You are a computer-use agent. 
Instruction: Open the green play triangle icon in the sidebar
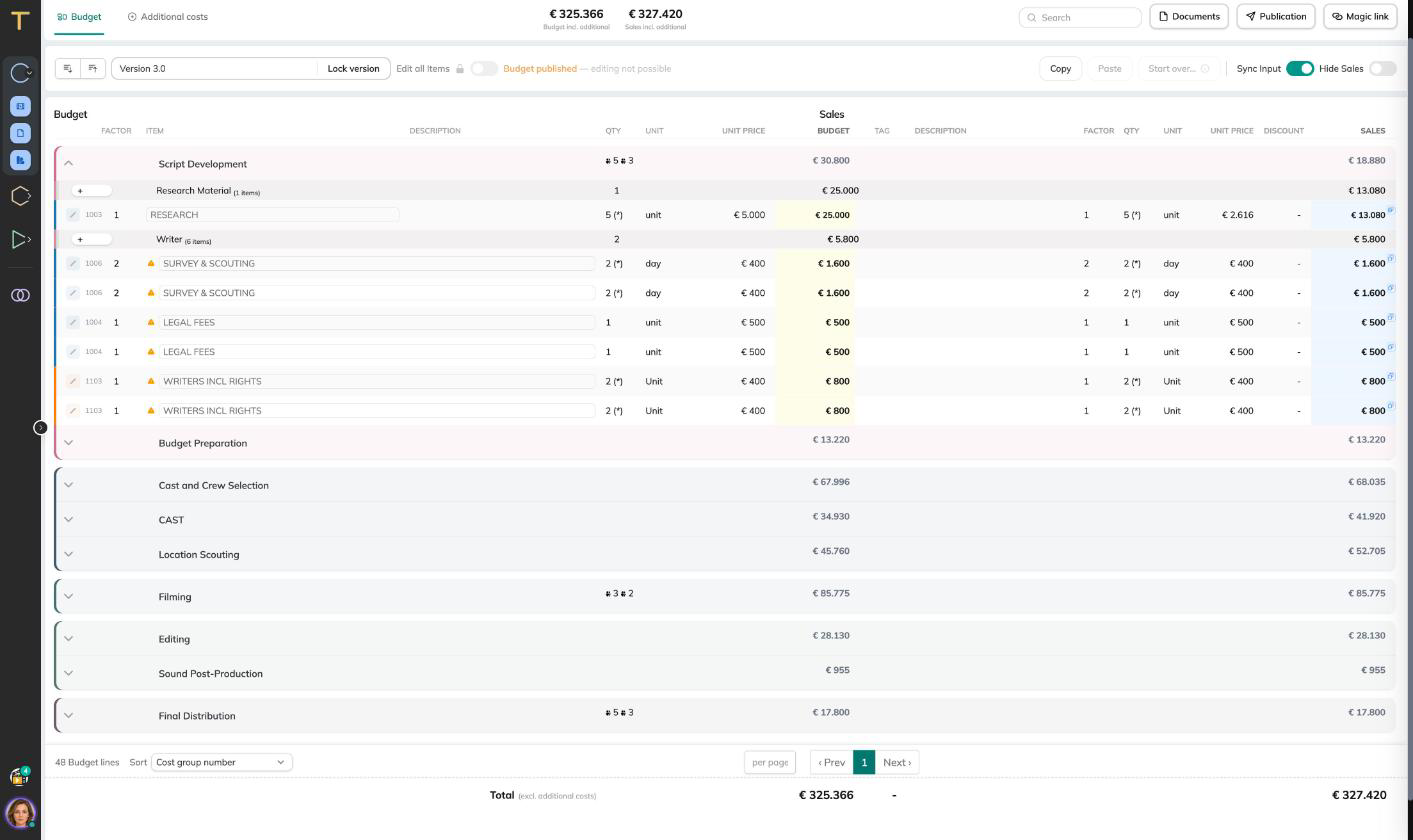[x=20, y=239]
